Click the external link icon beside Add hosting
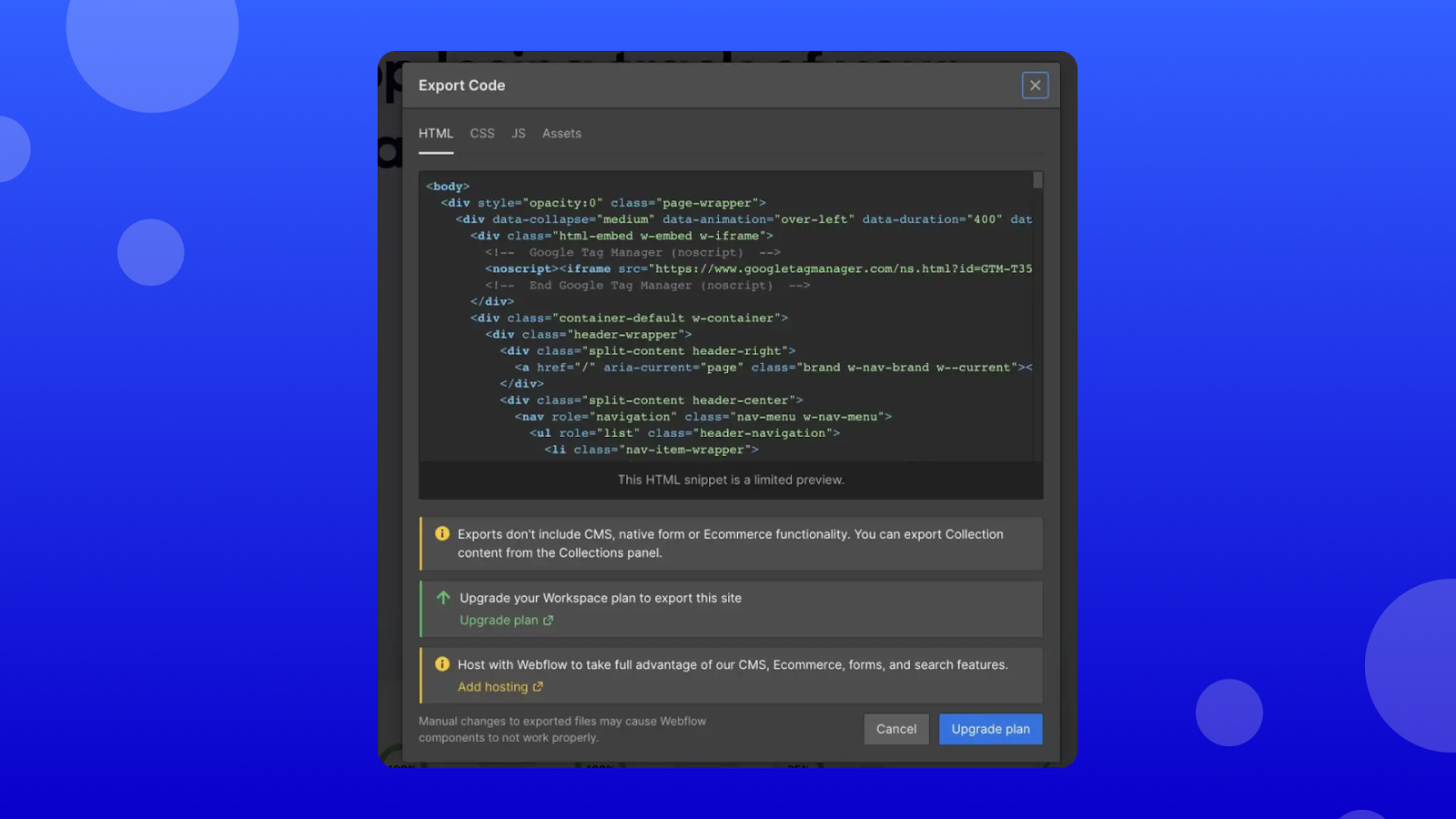 pyautogui.click(x=538, y=687)
